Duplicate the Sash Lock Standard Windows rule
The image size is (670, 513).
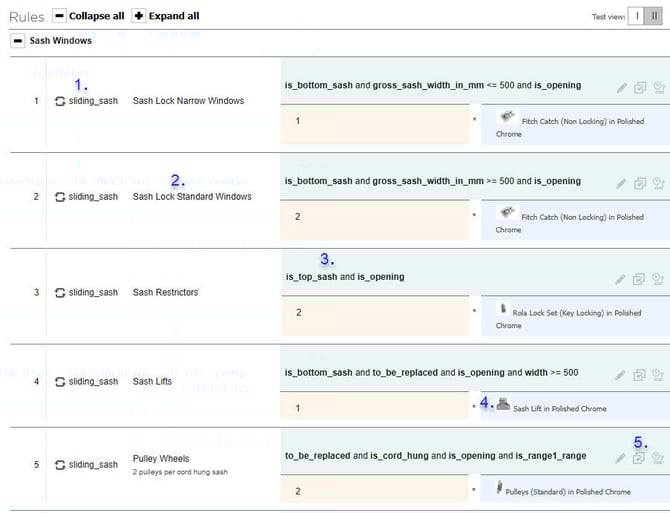point(639,184)
